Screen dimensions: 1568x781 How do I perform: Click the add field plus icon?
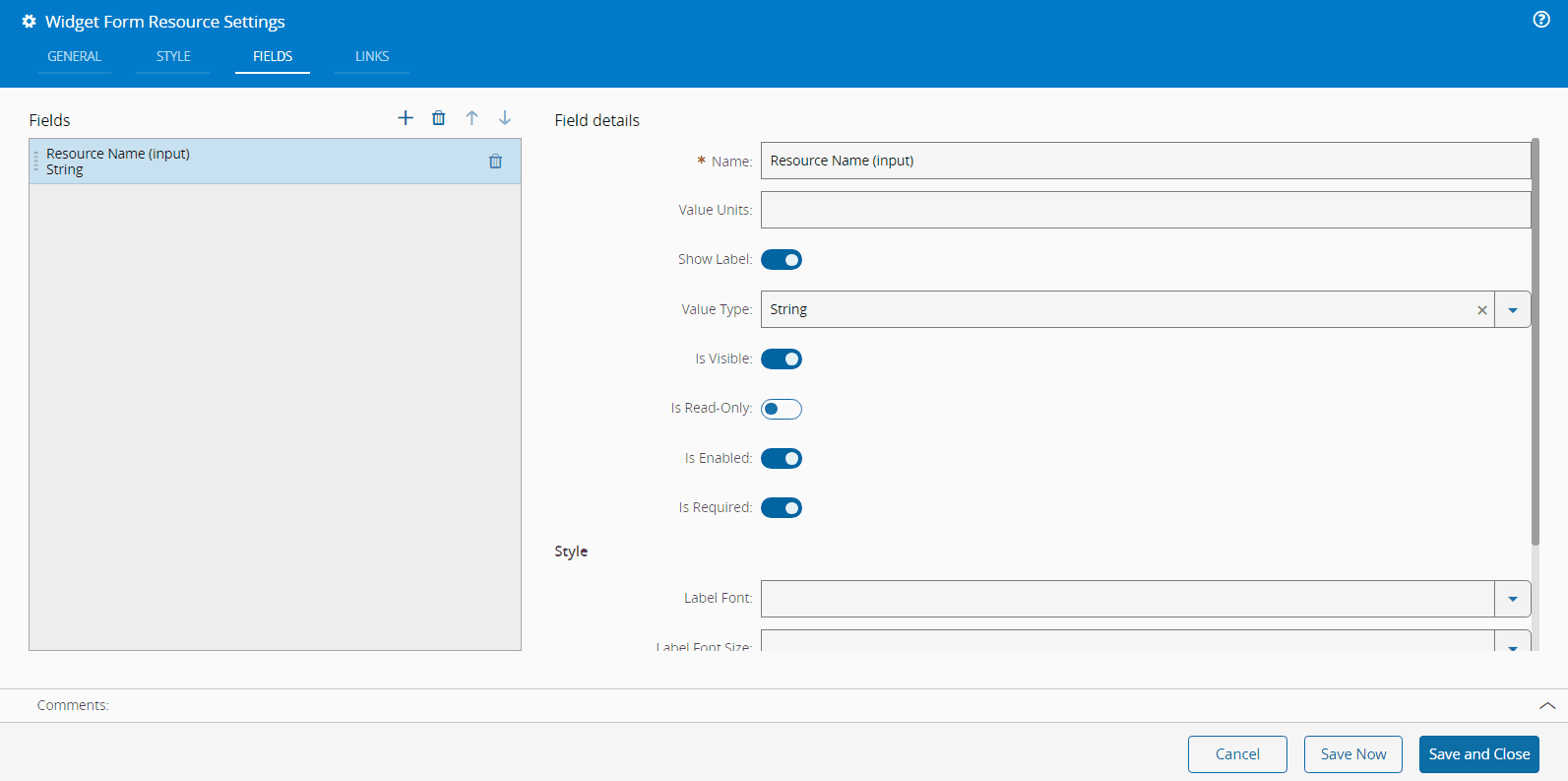[406, 118]
